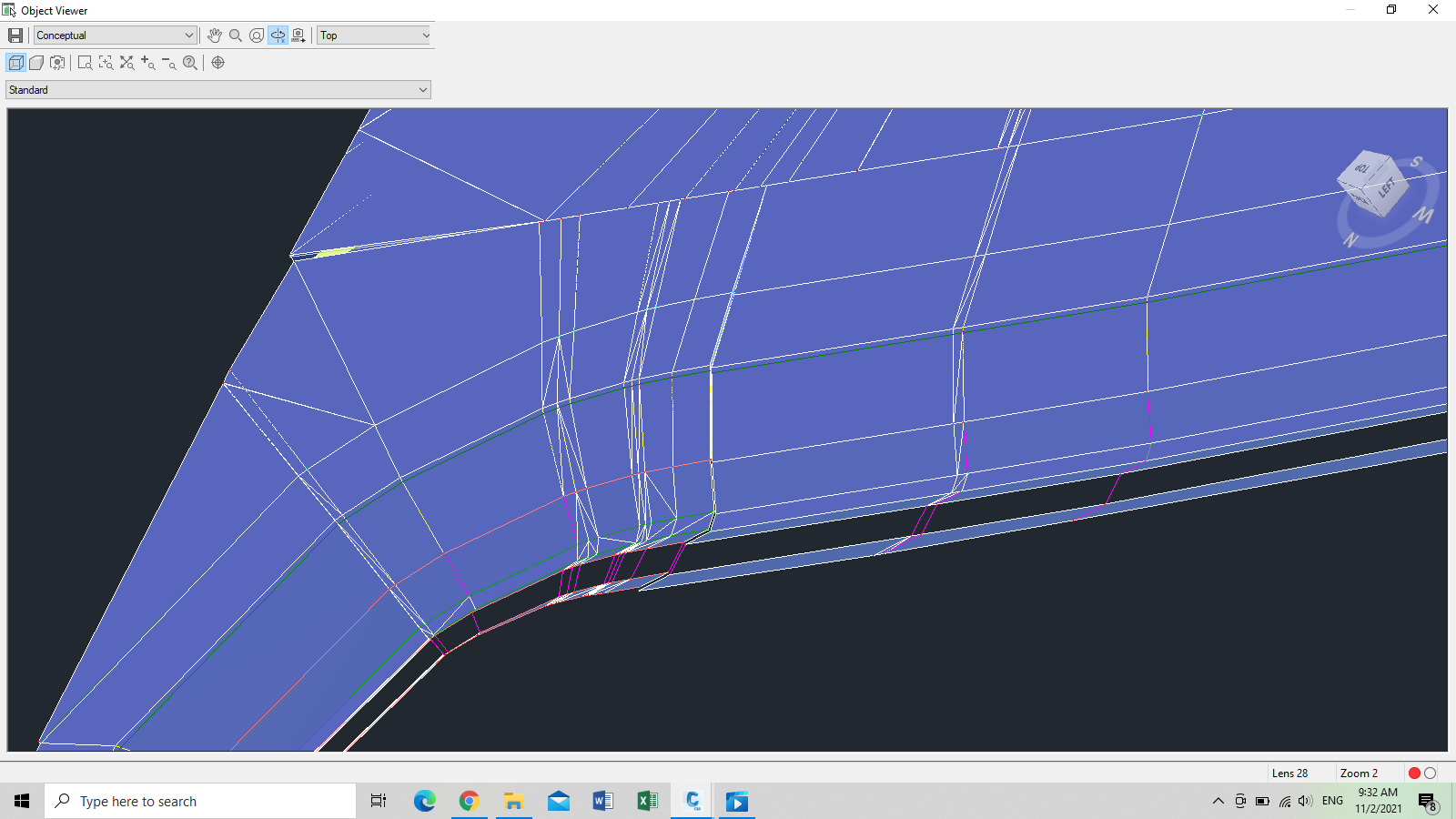Image resolution: width=1456 pixels, height=819 pixels.
Task: Show hidden system tray icons
Action: [1218, 801]
